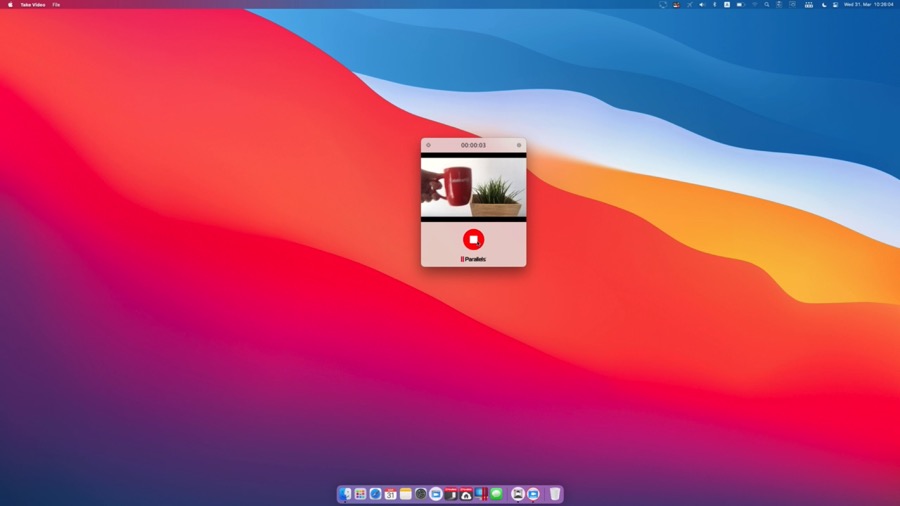
Task: Open Finder from the Dock
Action: click(346, 494)
